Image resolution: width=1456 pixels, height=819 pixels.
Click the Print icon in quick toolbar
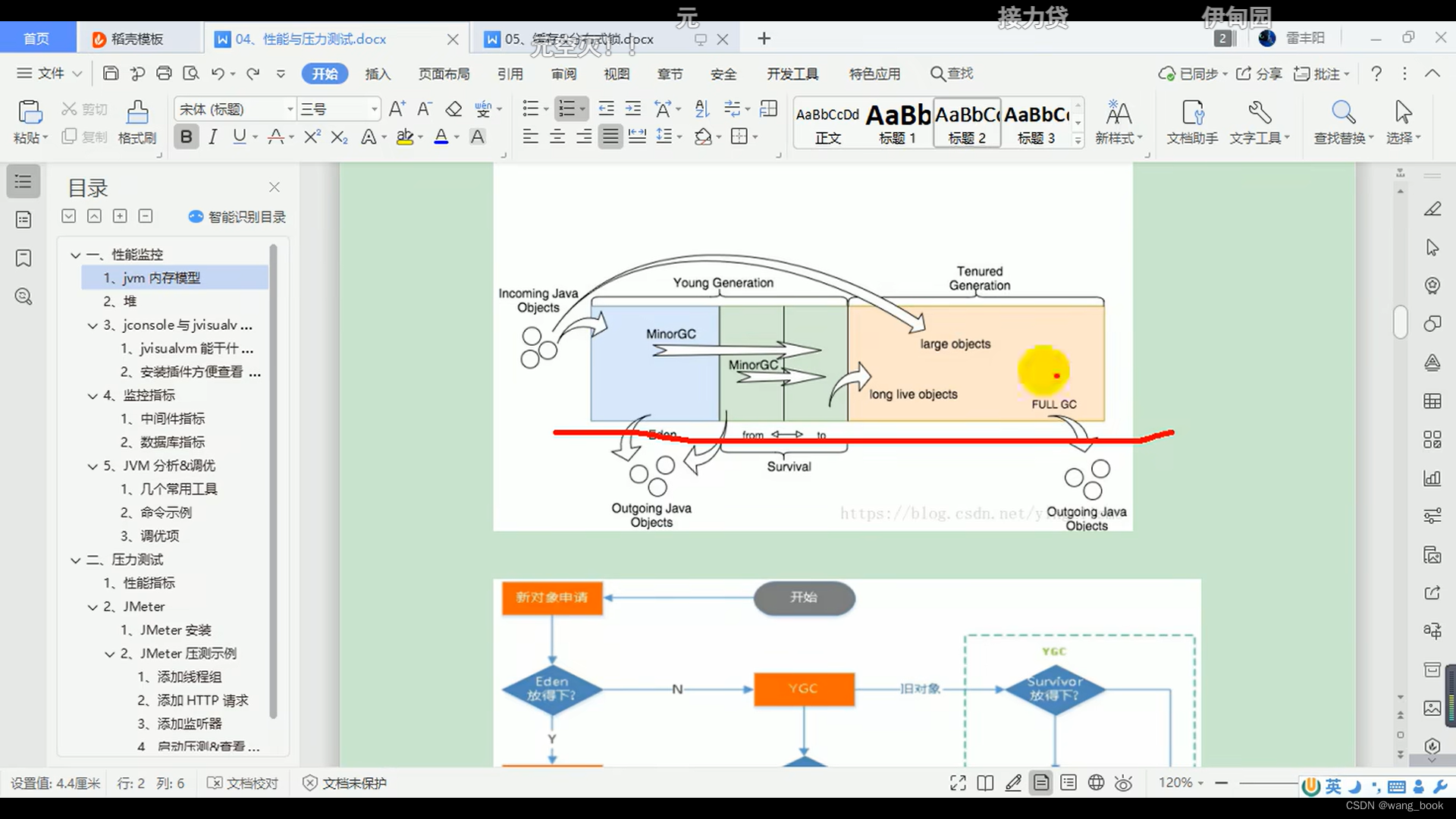point(164,74)
